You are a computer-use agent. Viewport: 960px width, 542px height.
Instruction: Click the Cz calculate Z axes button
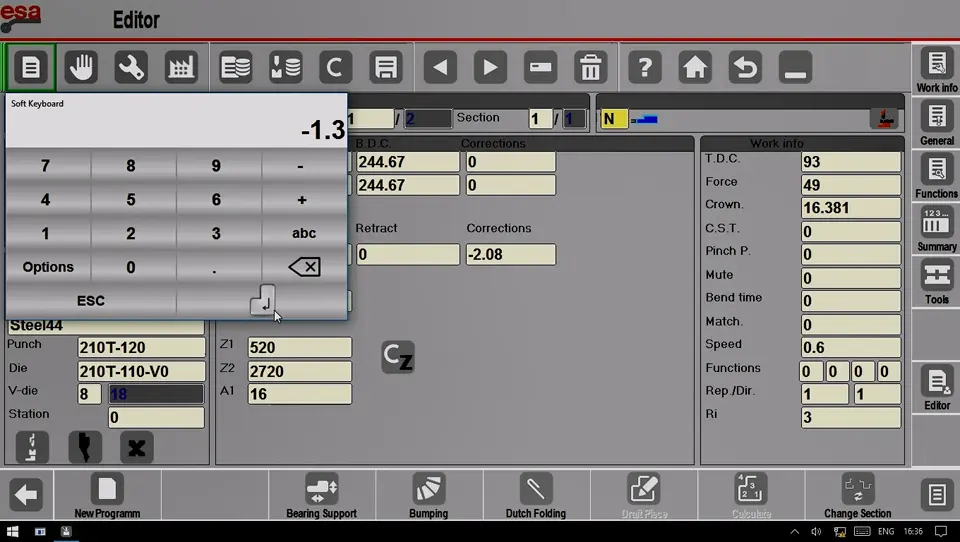point(398,357)
